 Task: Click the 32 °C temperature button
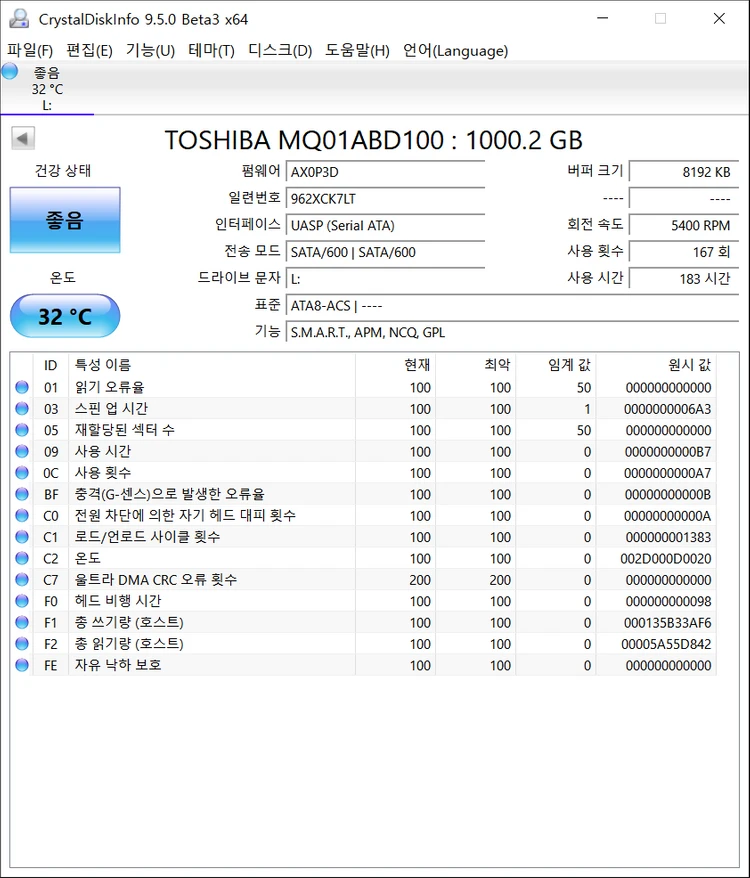(x=65, y=316)
